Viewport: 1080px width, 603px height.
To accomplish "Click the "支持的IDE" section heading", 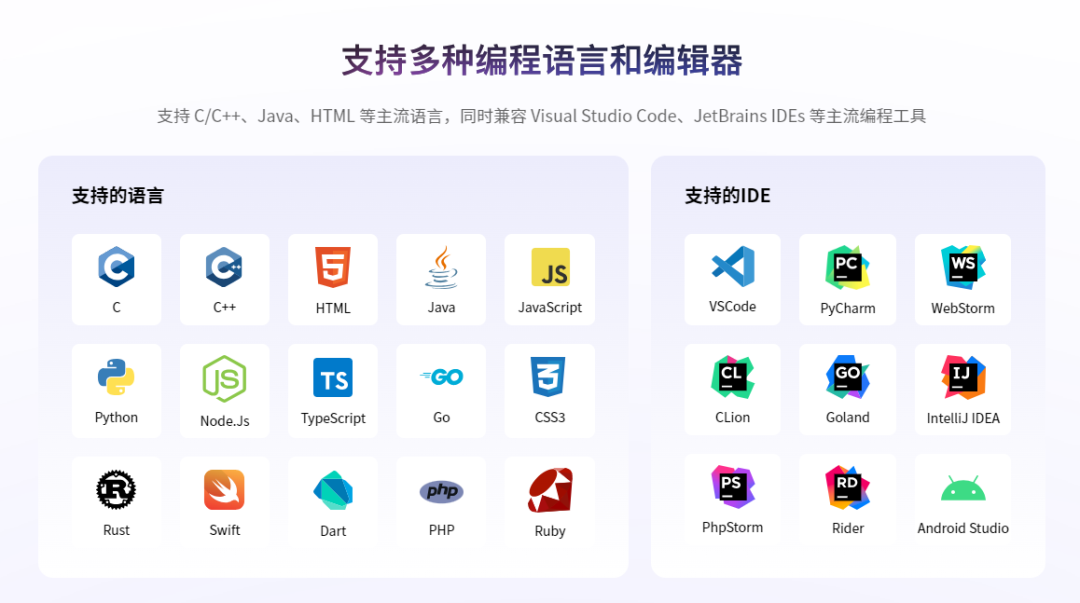I will pyautogui.click(x=727, y=196).
